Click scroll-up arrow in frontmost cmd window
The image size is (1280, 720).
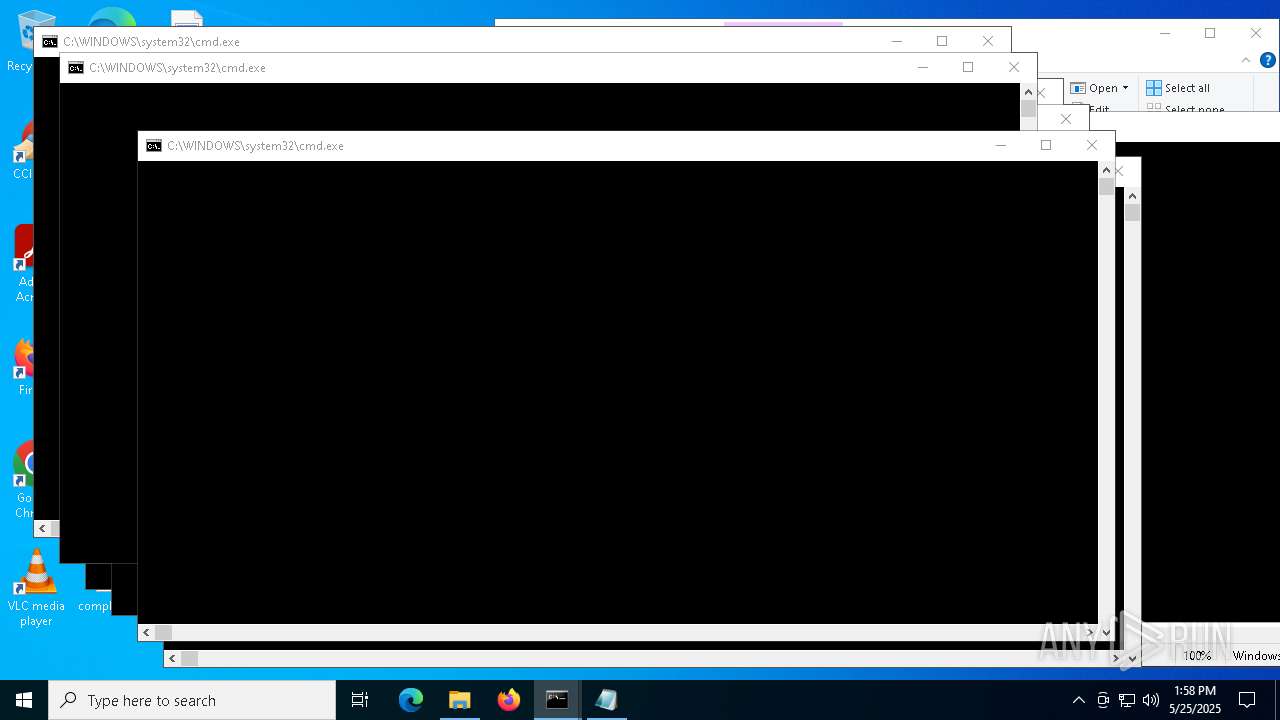point(1106,170)
